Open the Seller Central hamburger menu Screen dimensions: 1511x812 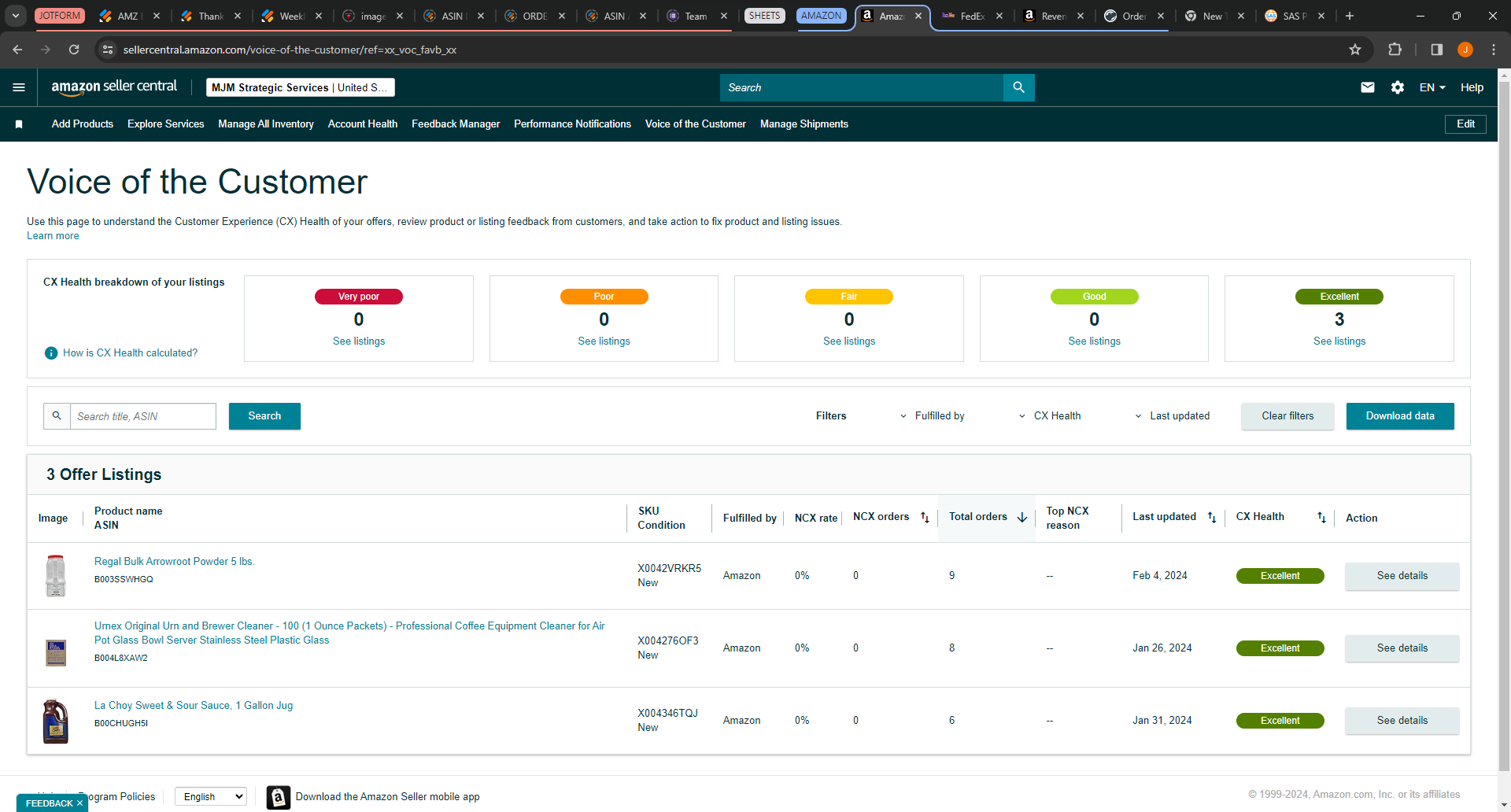(19, 87)
